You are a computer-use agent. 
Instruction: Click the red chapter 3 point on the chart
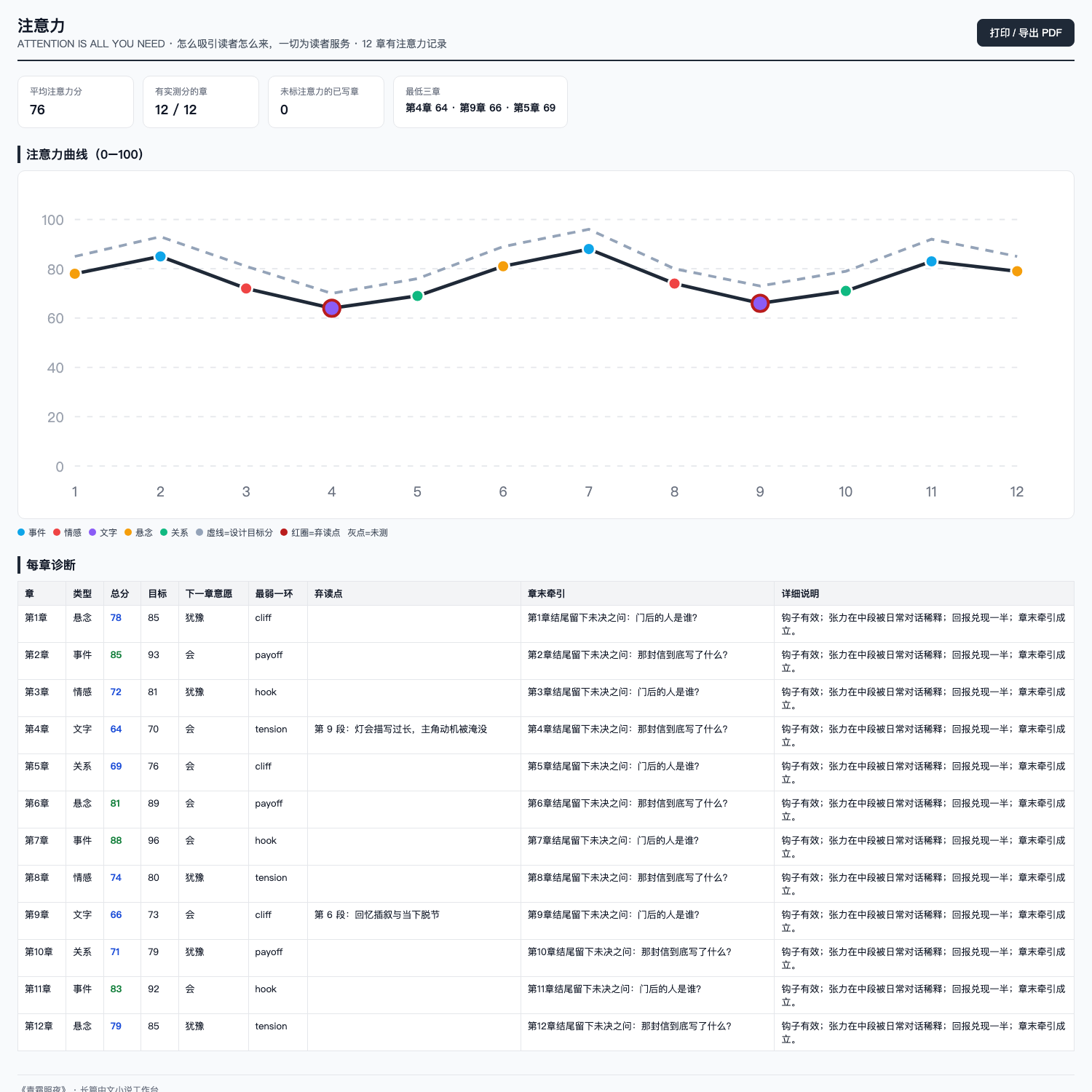(246, 288)
